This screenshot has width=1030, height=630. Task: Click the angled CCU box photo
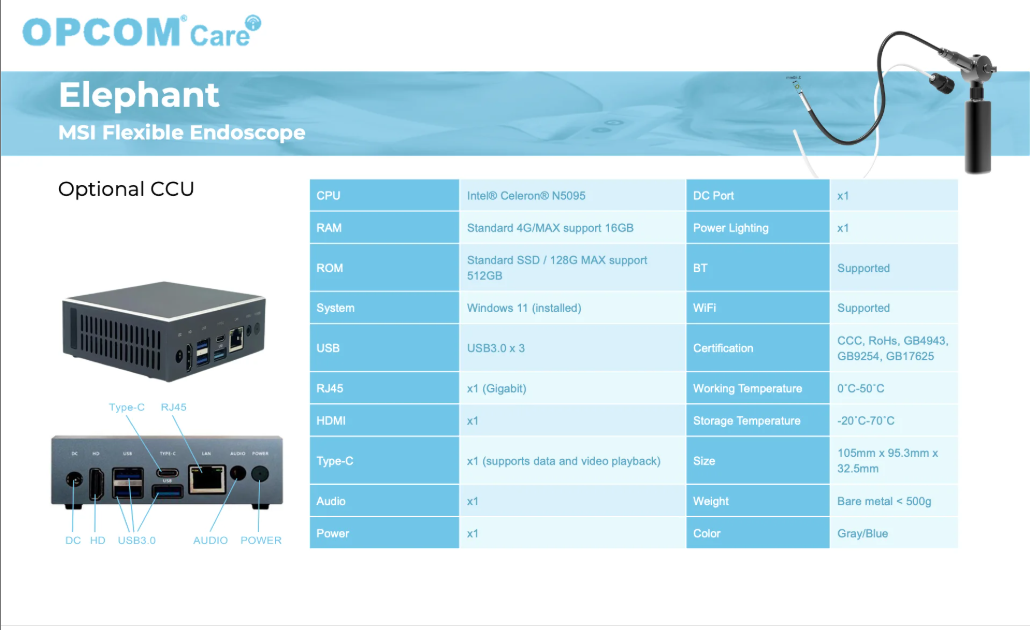[x=165, y=331]
